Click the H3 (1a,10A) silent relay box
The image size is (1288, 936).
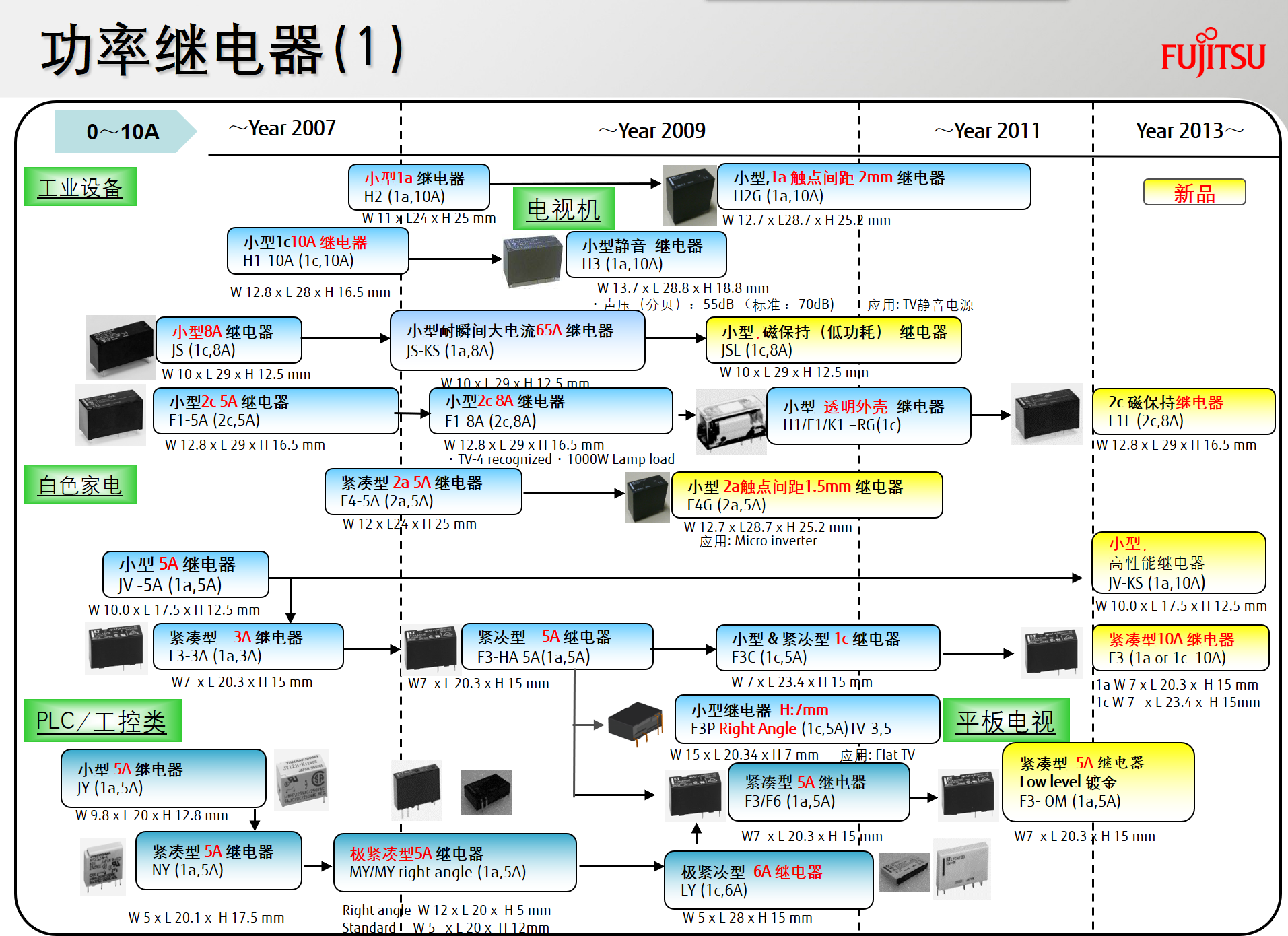[x=646, y=255]
